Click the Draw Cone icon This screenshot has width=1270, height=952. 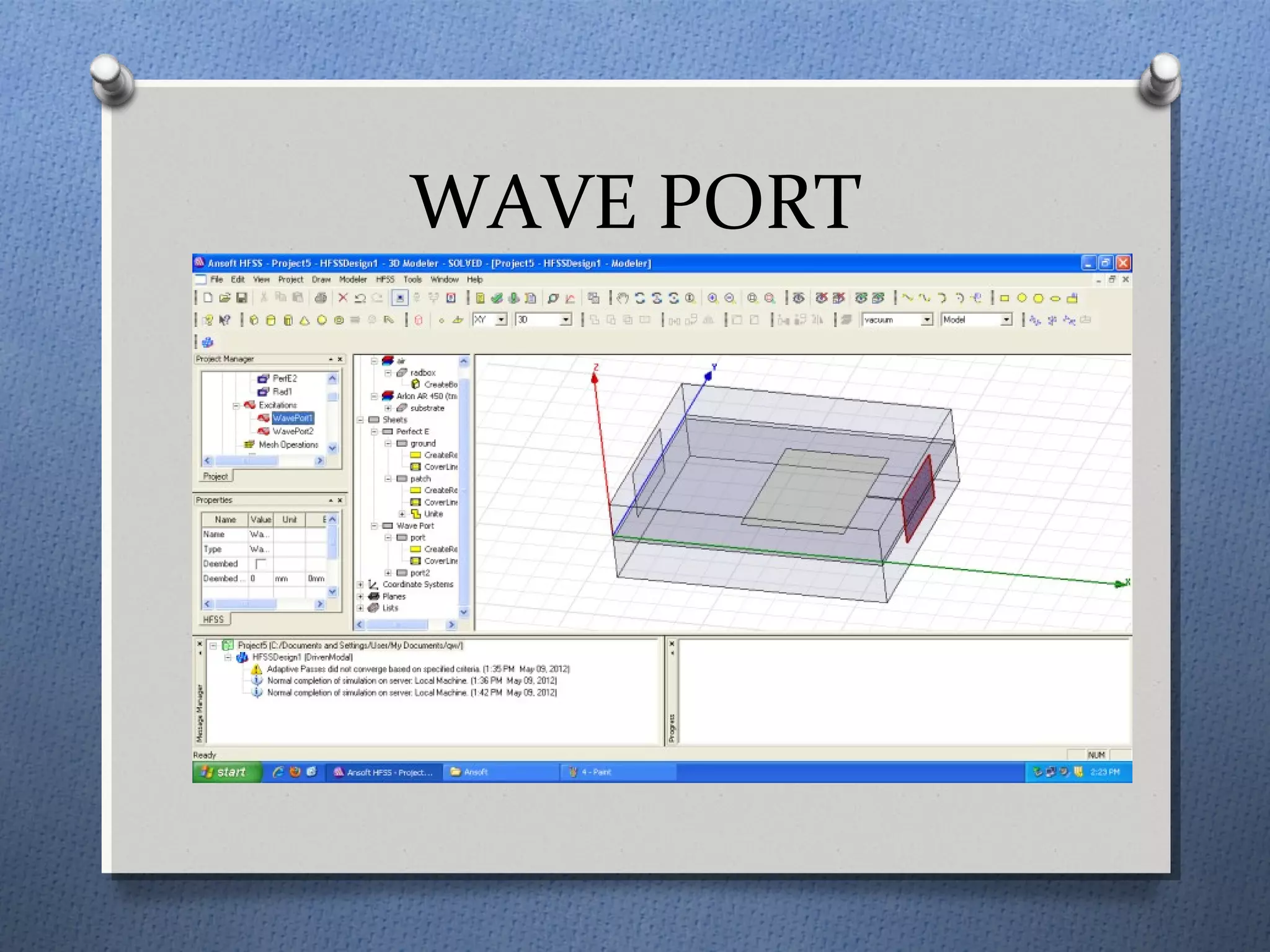click(x=304, y=320)
